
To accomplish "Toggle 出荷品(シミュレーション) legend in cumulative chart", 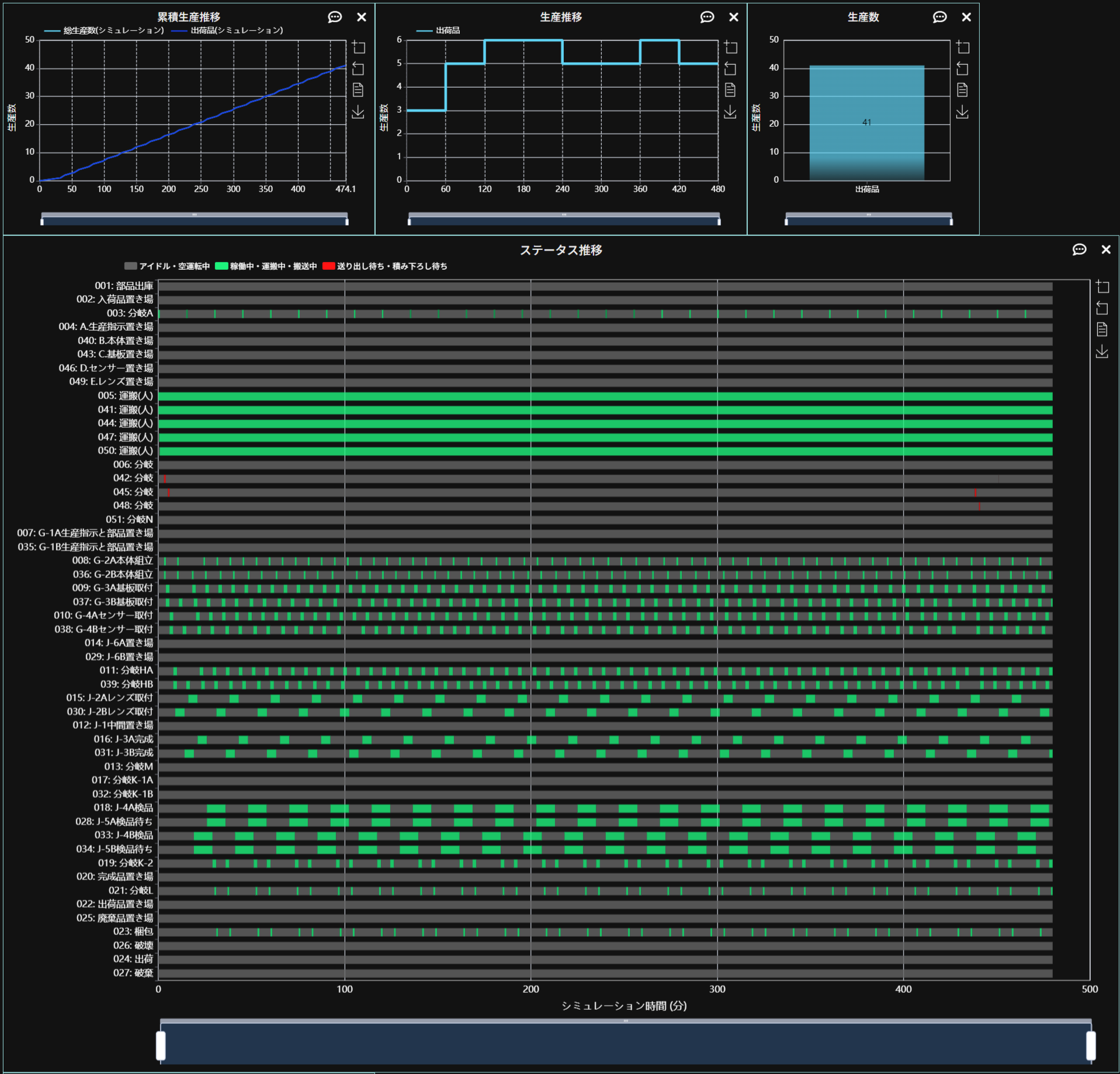I will [x=228, y=30].
